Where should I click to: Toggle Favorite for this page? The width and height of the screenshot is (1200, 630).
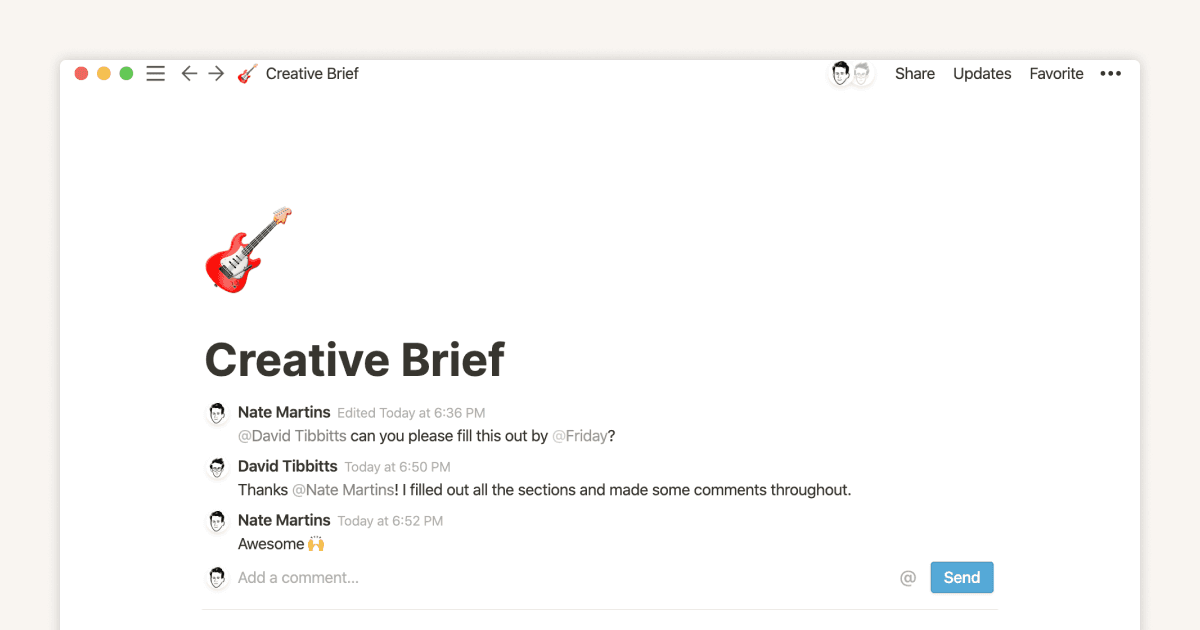1056,73
